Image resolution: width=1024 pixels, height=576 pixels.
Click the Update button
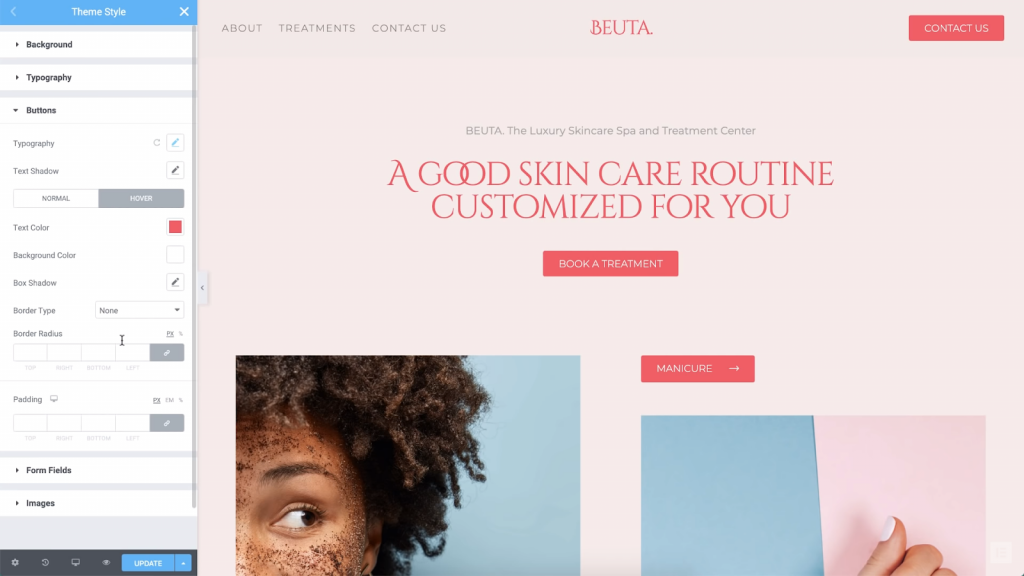[148, 563]
